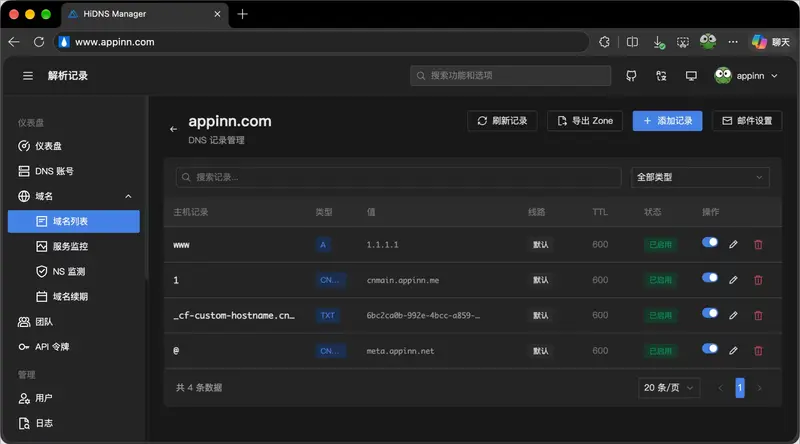Toggle the _cf-custom-hostname record switch
Screen dimensions: 800x444
(x=710, y=313)
